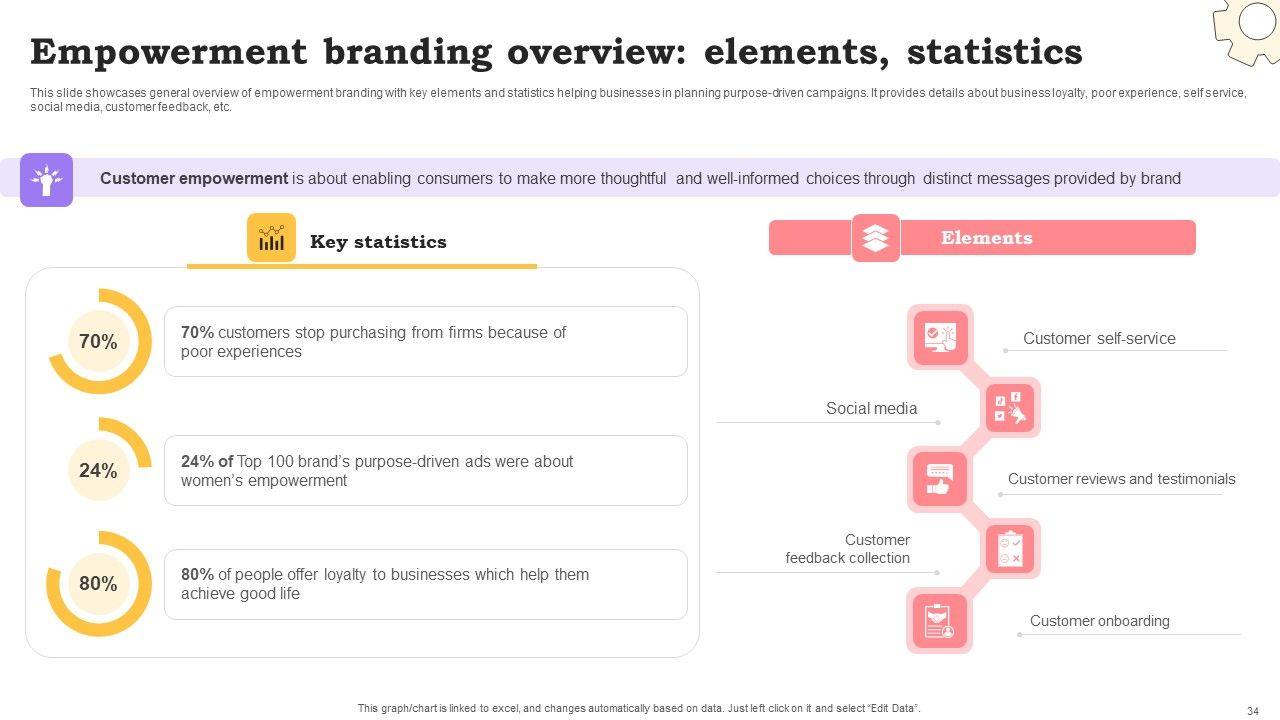Click the yellow key statistics chart icon
The image size is (1280, 720).
point(271,238)
